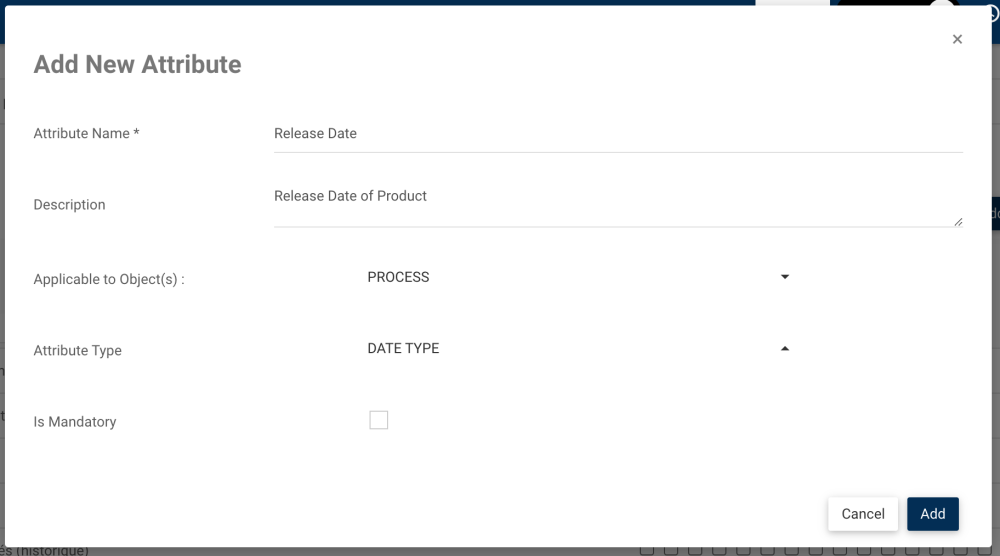Click the Attribute Type collapse arrow
Viewport: 1000px width, 556px height.
click(x=785, y=349)
